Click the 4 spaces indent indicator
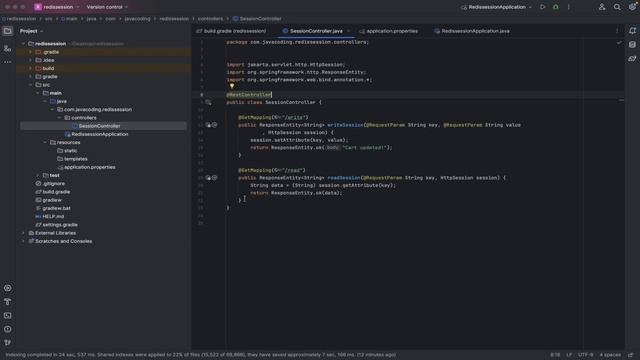The image size is (640, 360). [610, 355]
